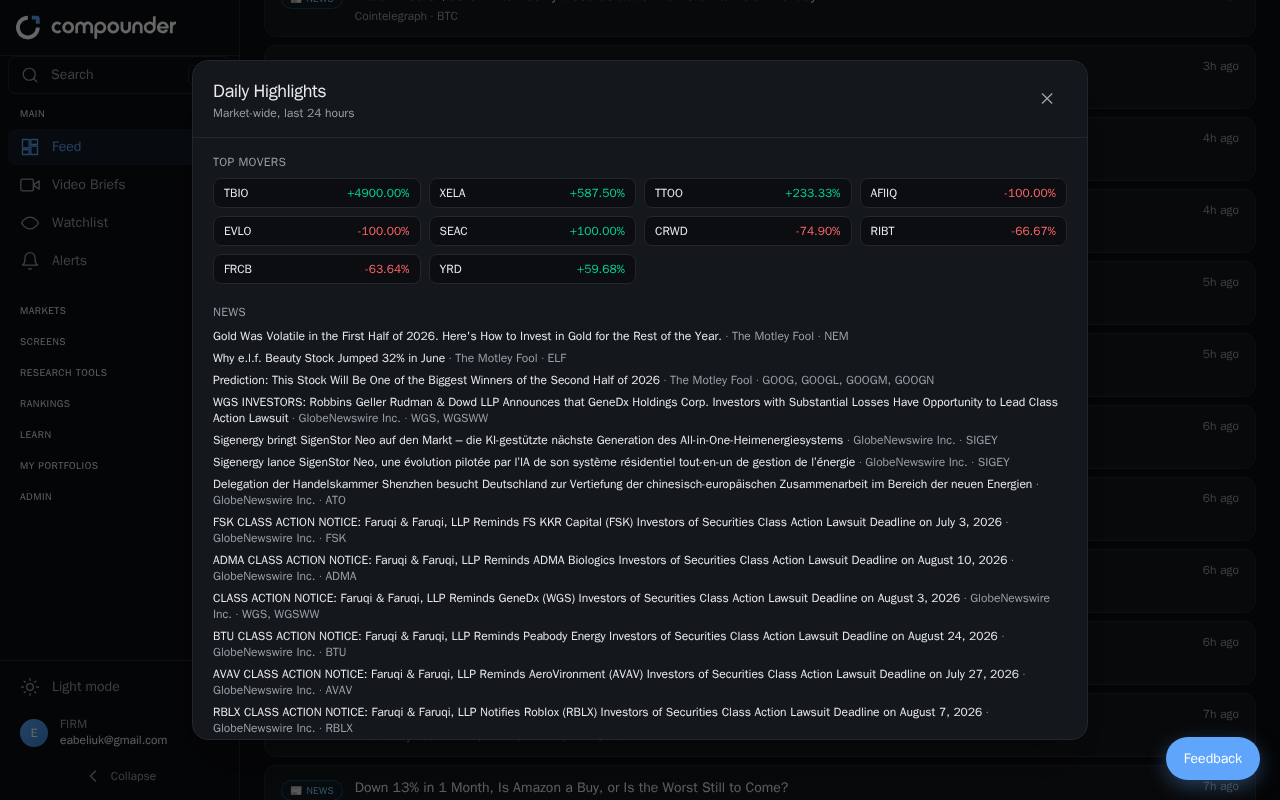
Task: Focus the Search input field
Action: (119, 75)
